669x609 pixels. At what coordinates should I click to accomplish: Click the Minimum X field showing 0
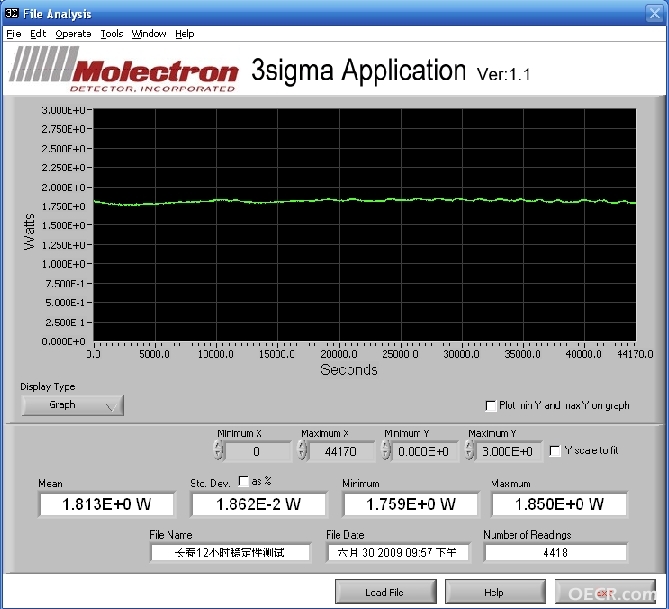click(257, 452)
